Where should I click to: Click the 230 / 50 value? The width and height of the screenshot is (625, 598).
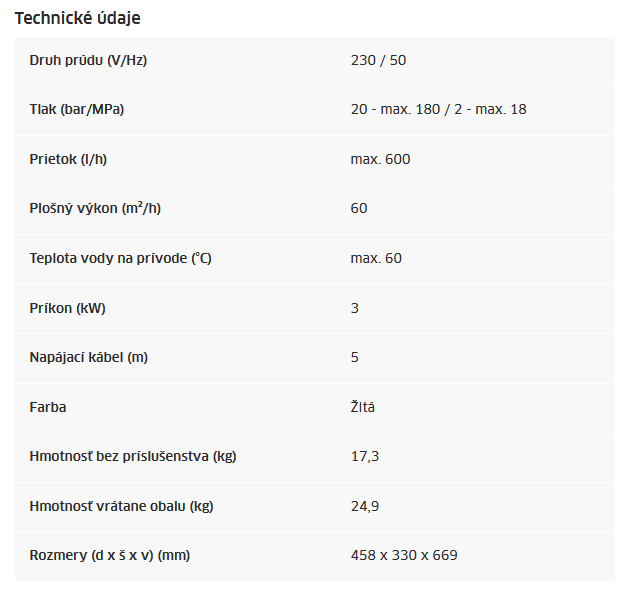click(378, 60)
